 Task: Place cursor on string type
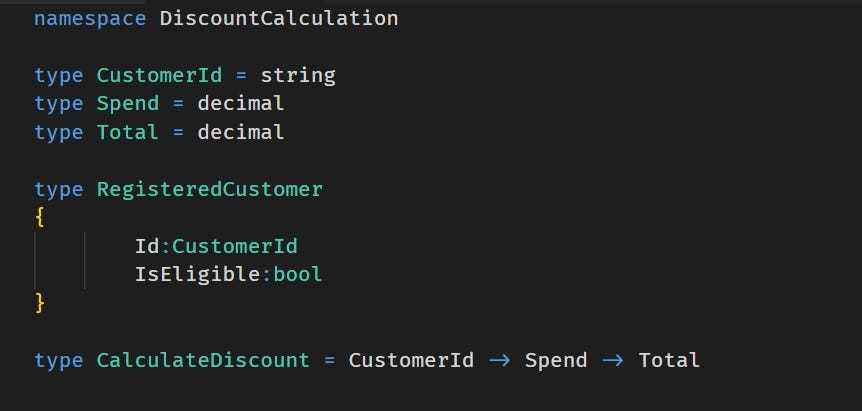[298, 76]
